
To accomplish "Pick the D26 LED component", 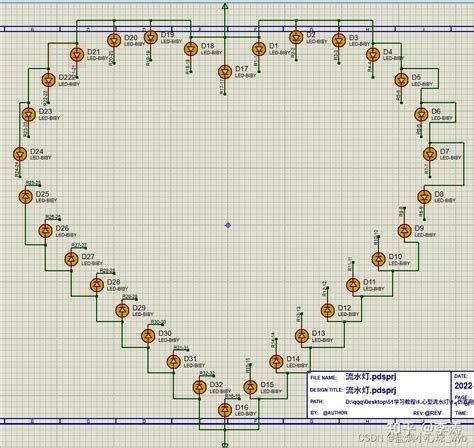I will pos(46,231).
